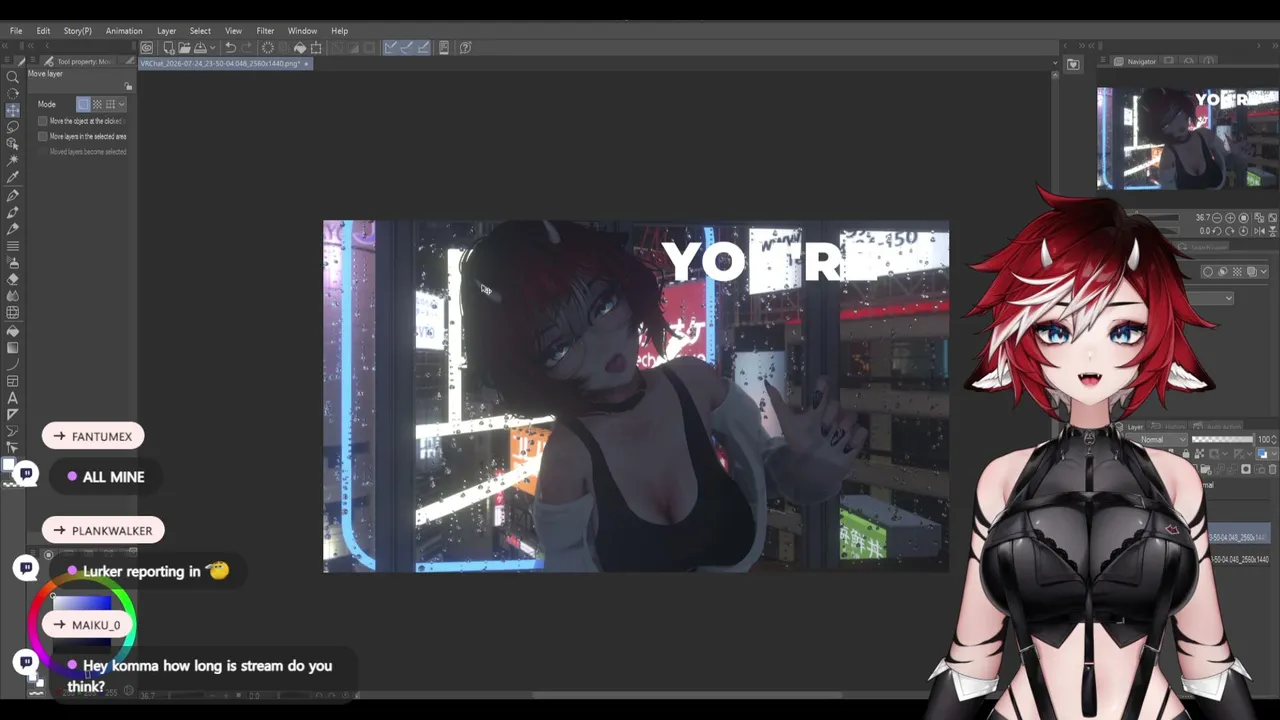Open Clip Studio quick access panel icon
1280x720 pixels.
pos(1073,64)
